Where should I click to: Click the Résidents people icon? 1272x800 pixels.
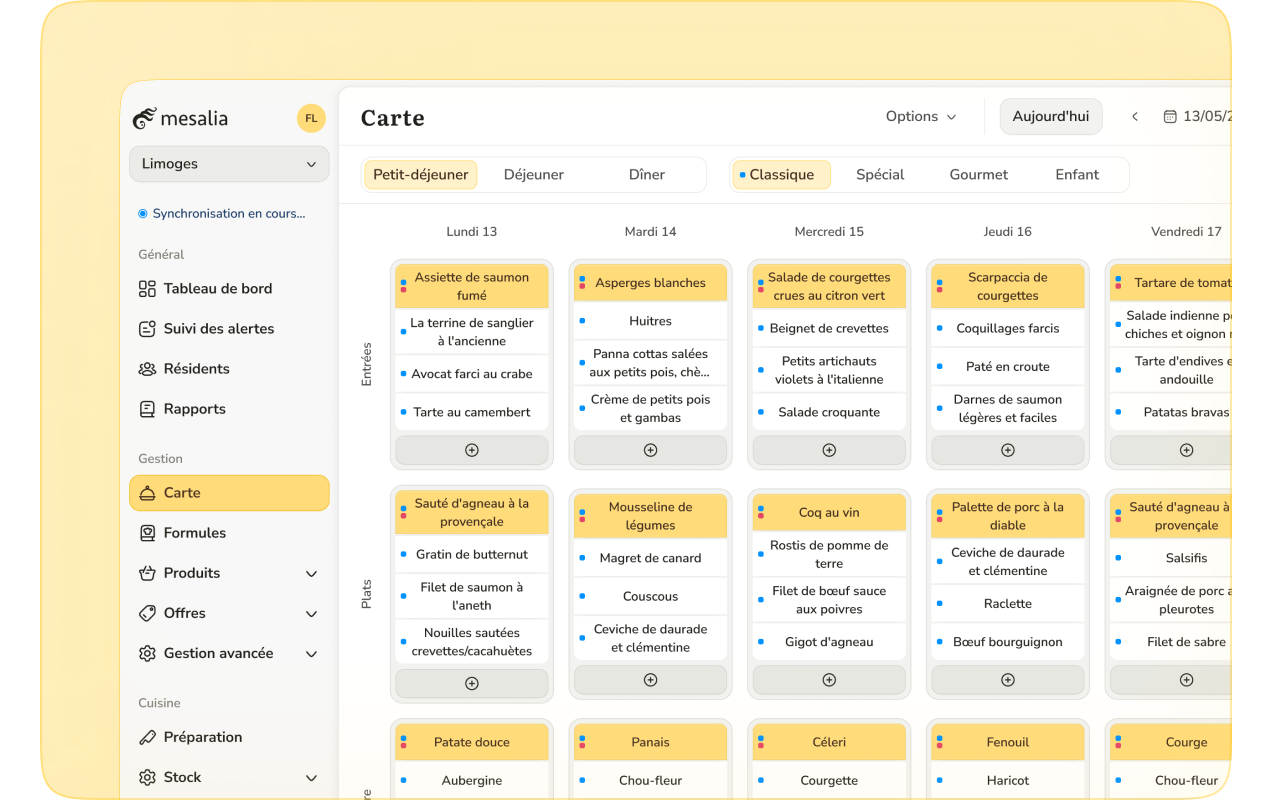(147, 369)
